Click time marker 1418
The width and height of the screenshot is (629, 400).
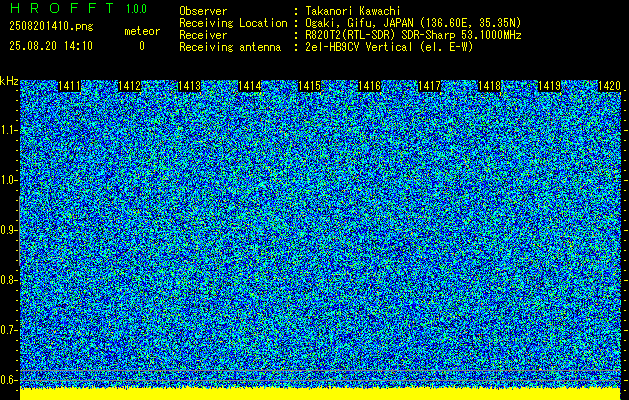tap(490, 86)
